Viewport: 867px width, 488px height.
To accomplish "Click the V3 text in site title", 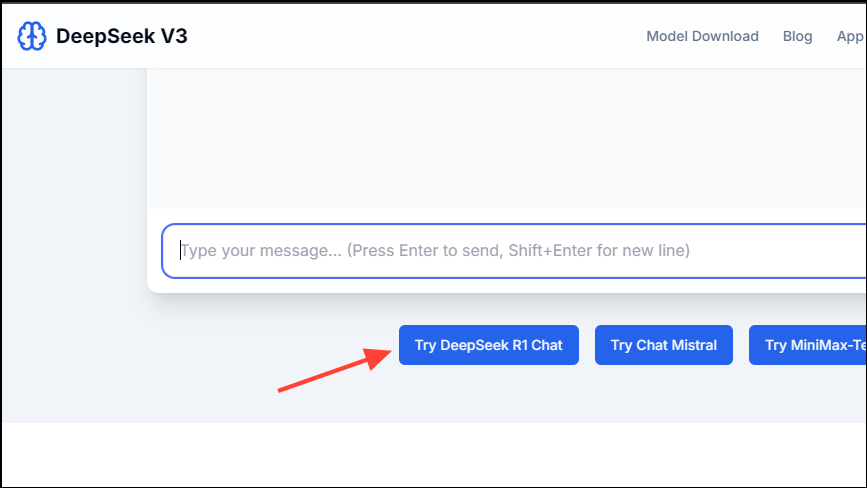I will [x=174, y=36].
